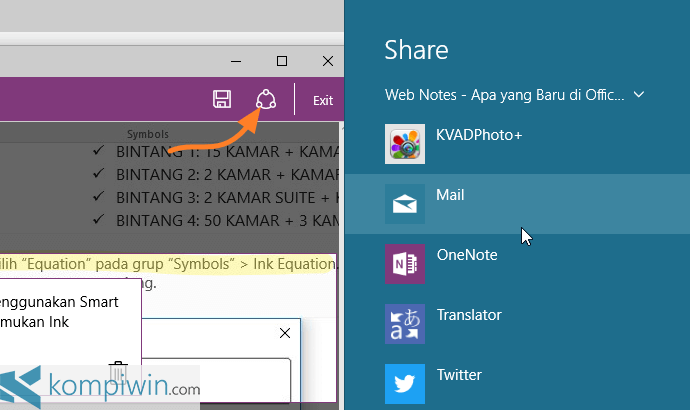
Task: Share to Translator label
Action: (469, 315)
